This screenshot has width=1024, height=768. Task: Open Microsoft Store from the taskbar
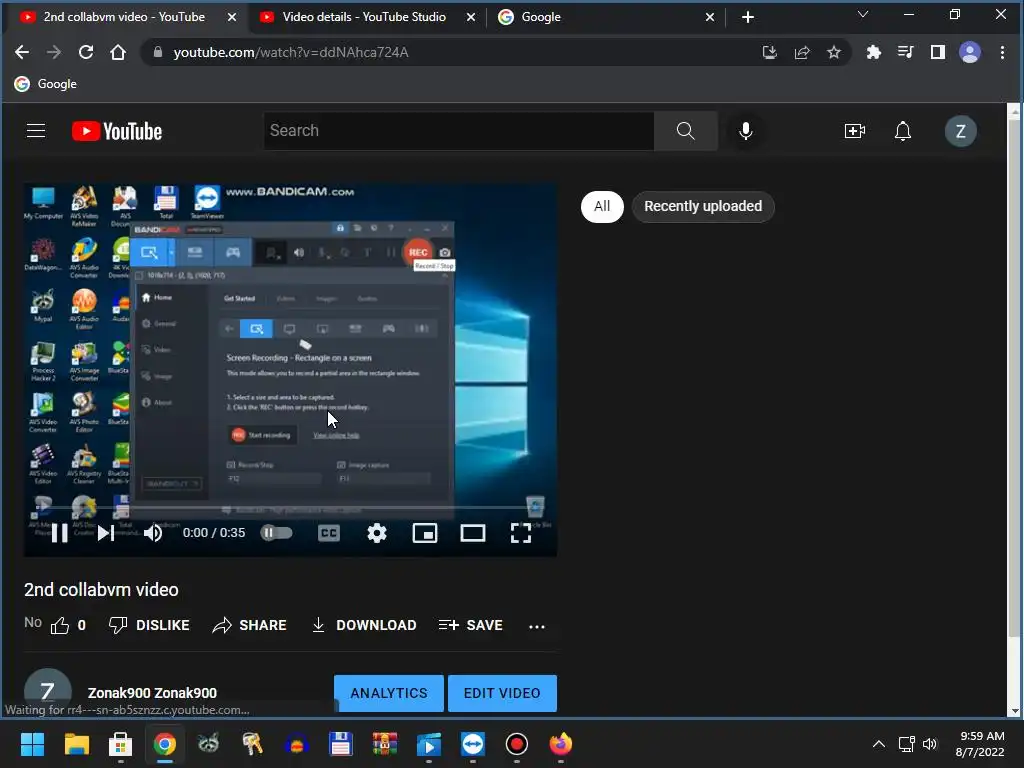[x=120, y=744]
